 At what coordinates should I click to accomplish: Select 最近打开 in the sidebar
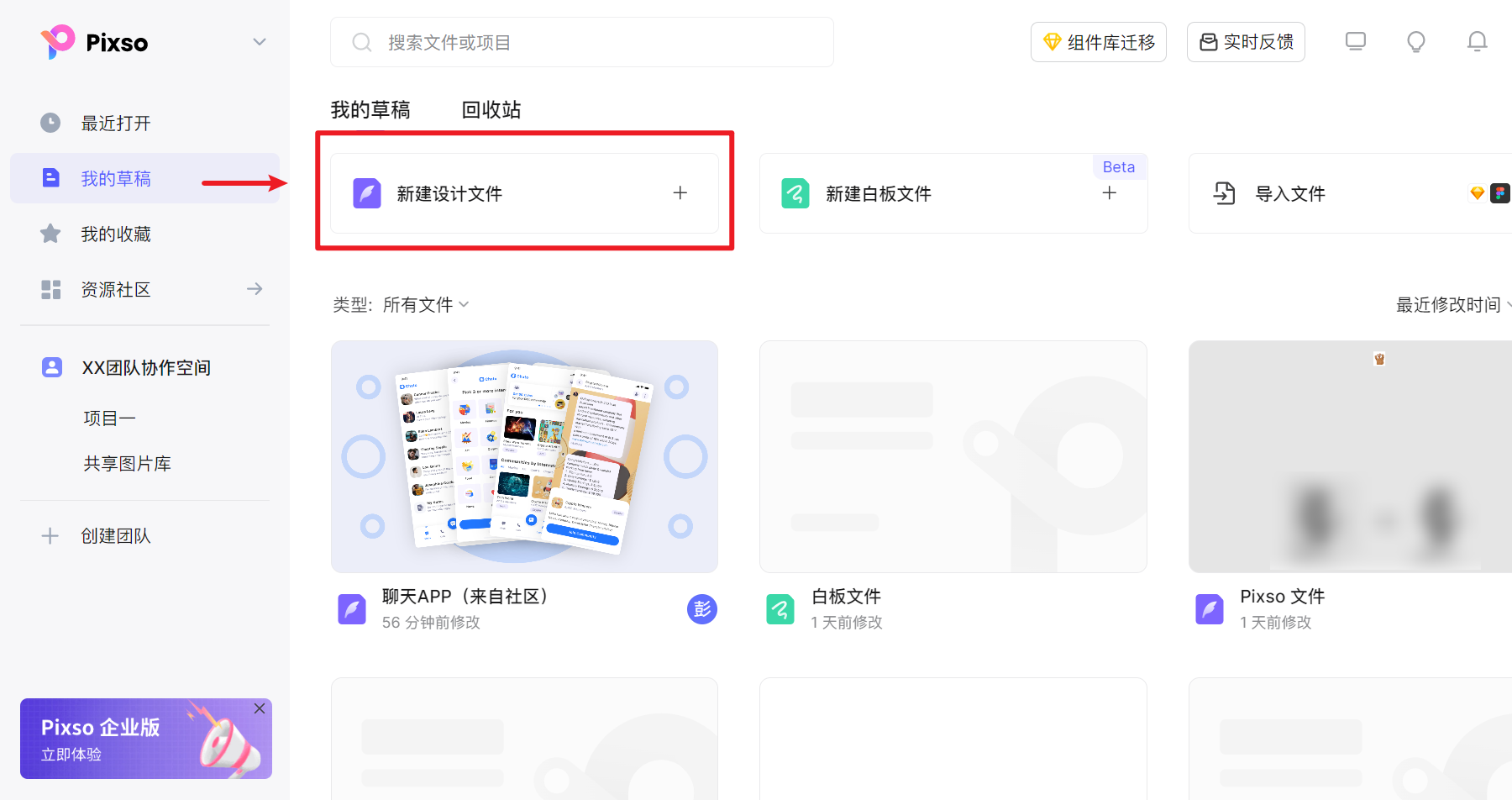144,123
